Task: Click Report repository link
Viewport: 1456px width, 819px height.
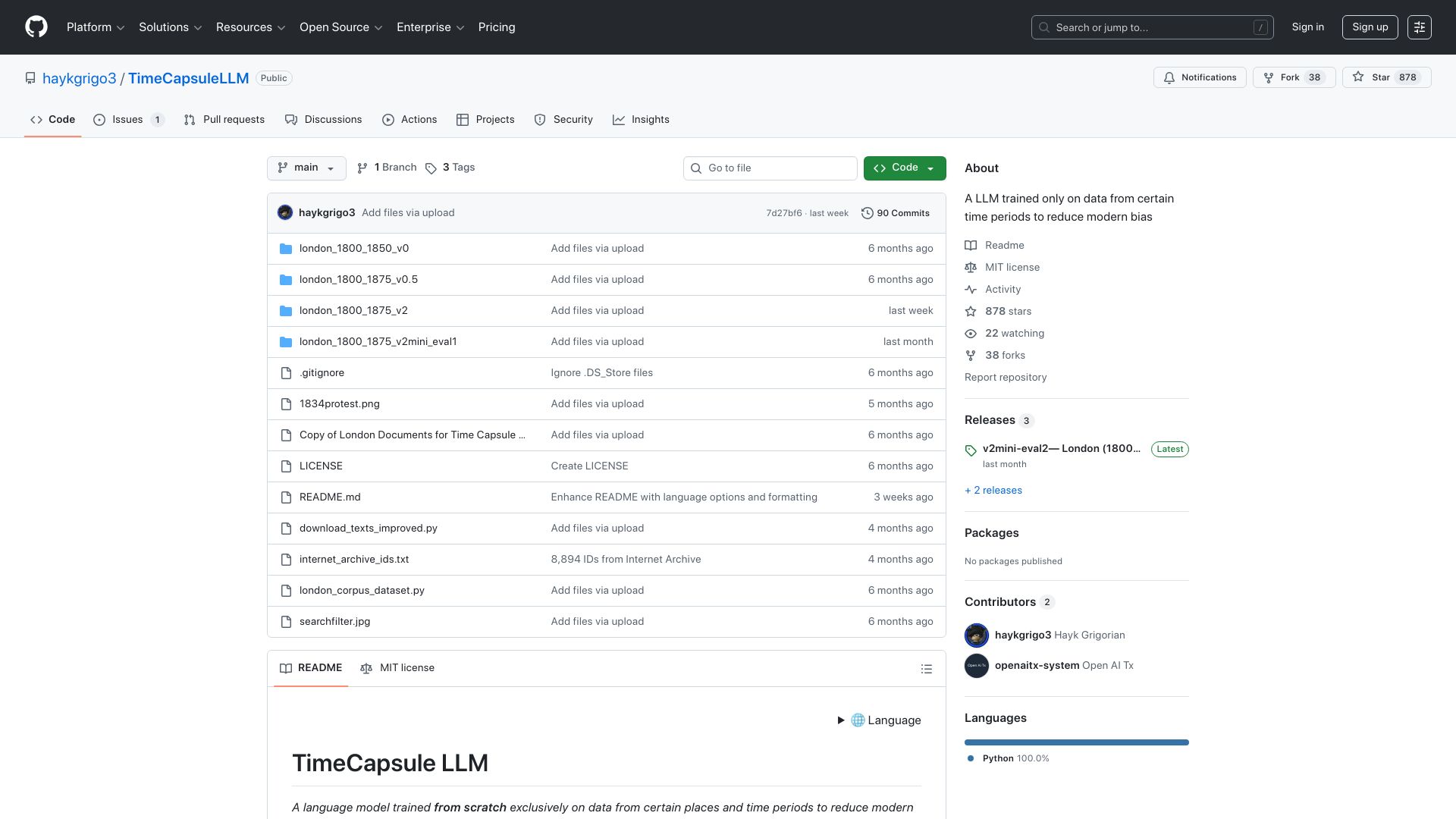Action: (1006, 378)
